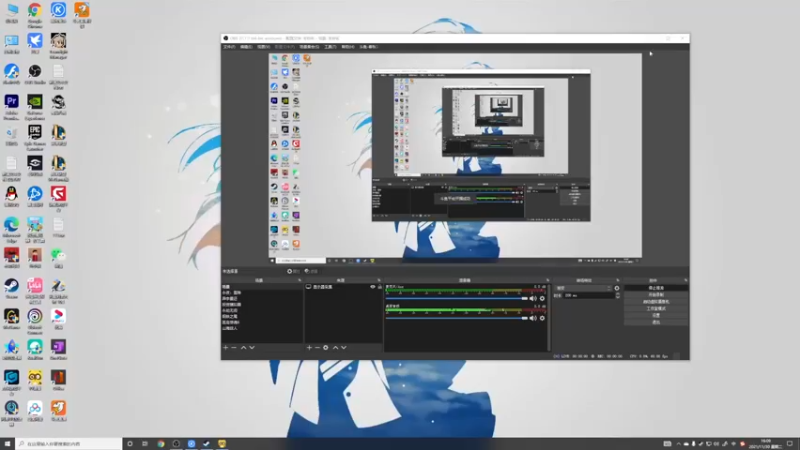Open the QQ penguin desktop icon

tap(11, 197)
